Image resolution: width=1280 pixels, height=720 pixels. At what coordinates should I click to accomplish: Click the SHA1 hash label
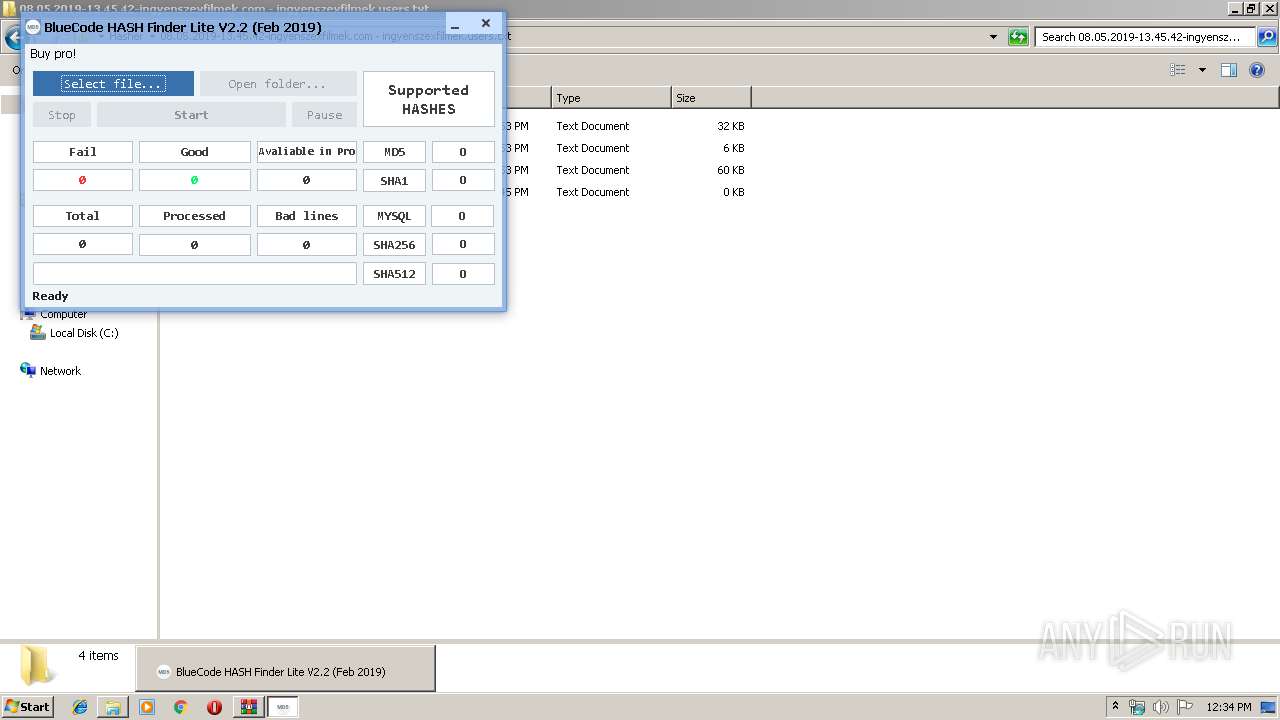click(x=394, y=181)
